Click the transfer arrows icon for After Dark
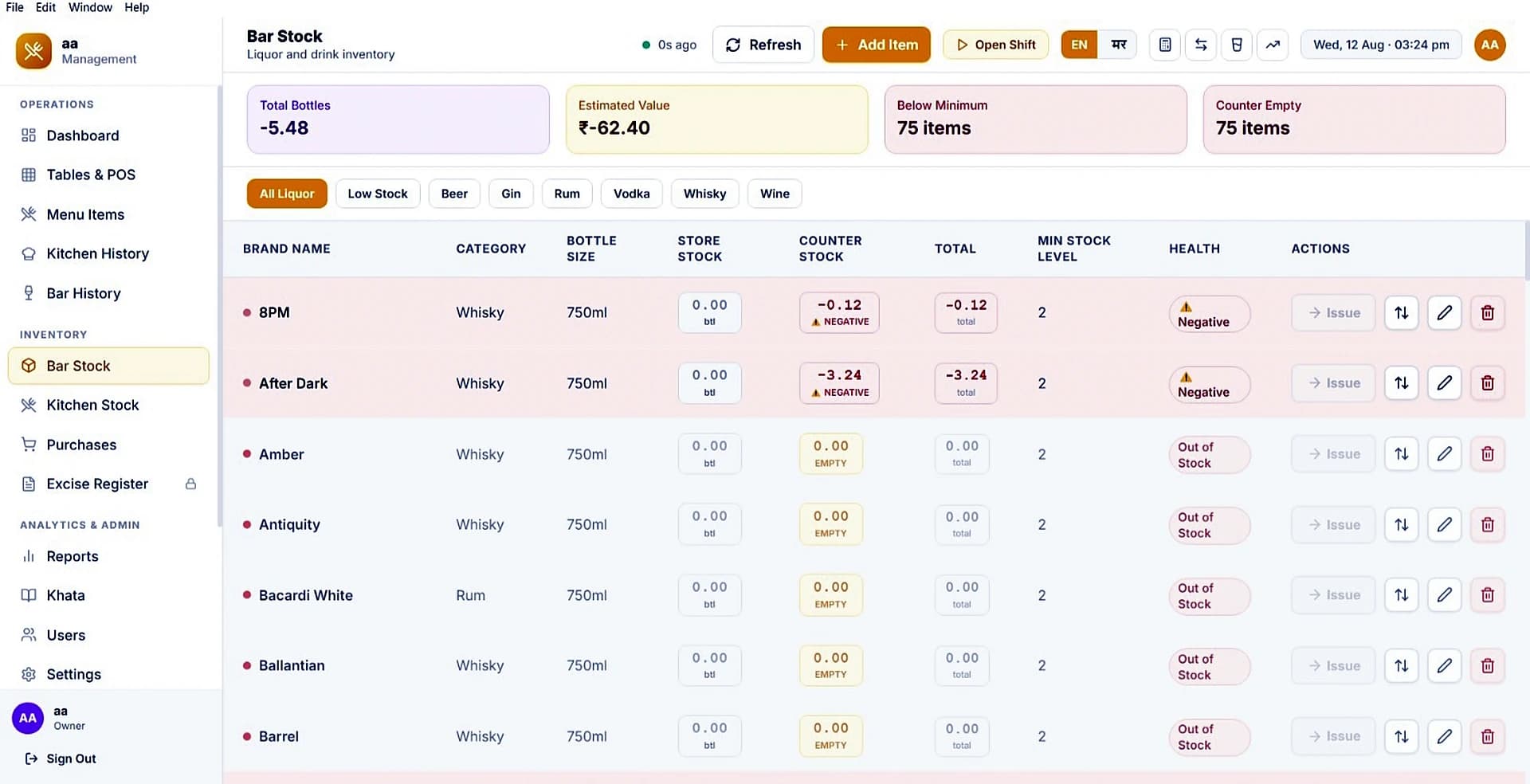This screenshot has height=784, width=1530. pyautogui.click(x=1402, y=383)
